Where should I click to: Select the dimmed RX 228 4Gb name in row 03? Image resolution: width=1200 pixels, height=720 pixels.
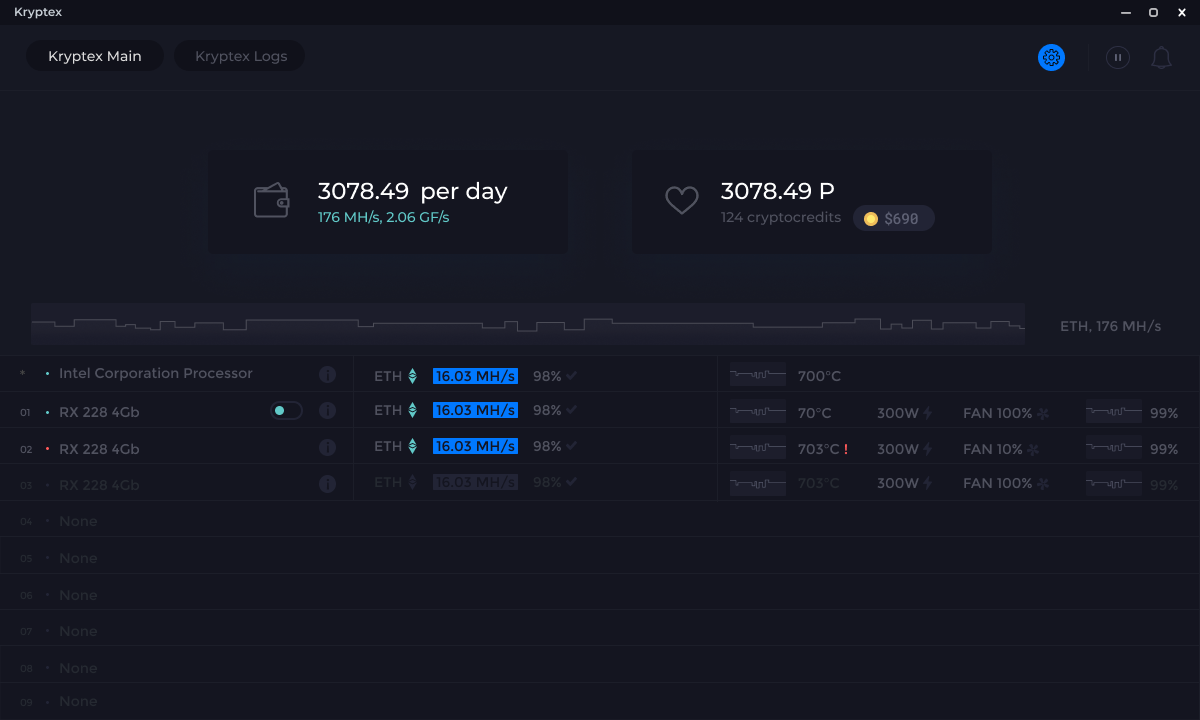[99, 485]
